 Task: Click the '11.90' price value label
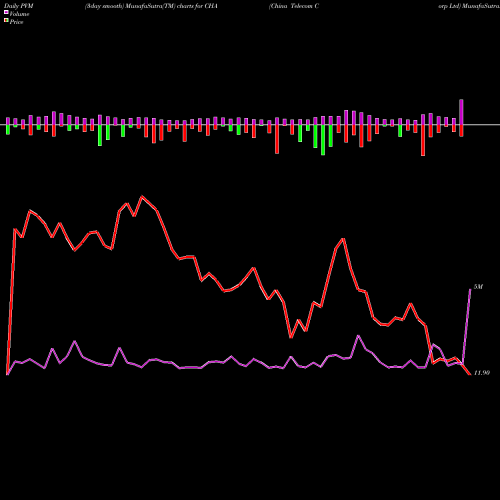click(482, 373)
